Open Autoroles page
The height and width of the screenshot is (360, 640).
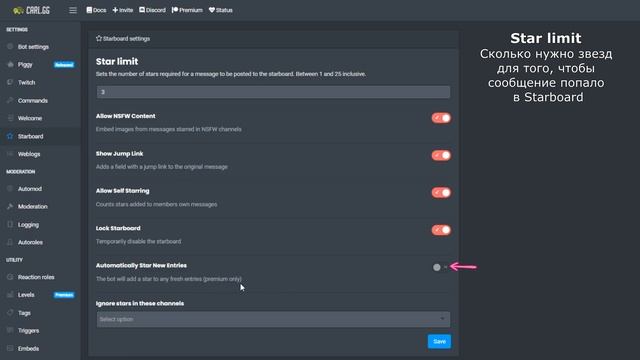pos(30,242)
